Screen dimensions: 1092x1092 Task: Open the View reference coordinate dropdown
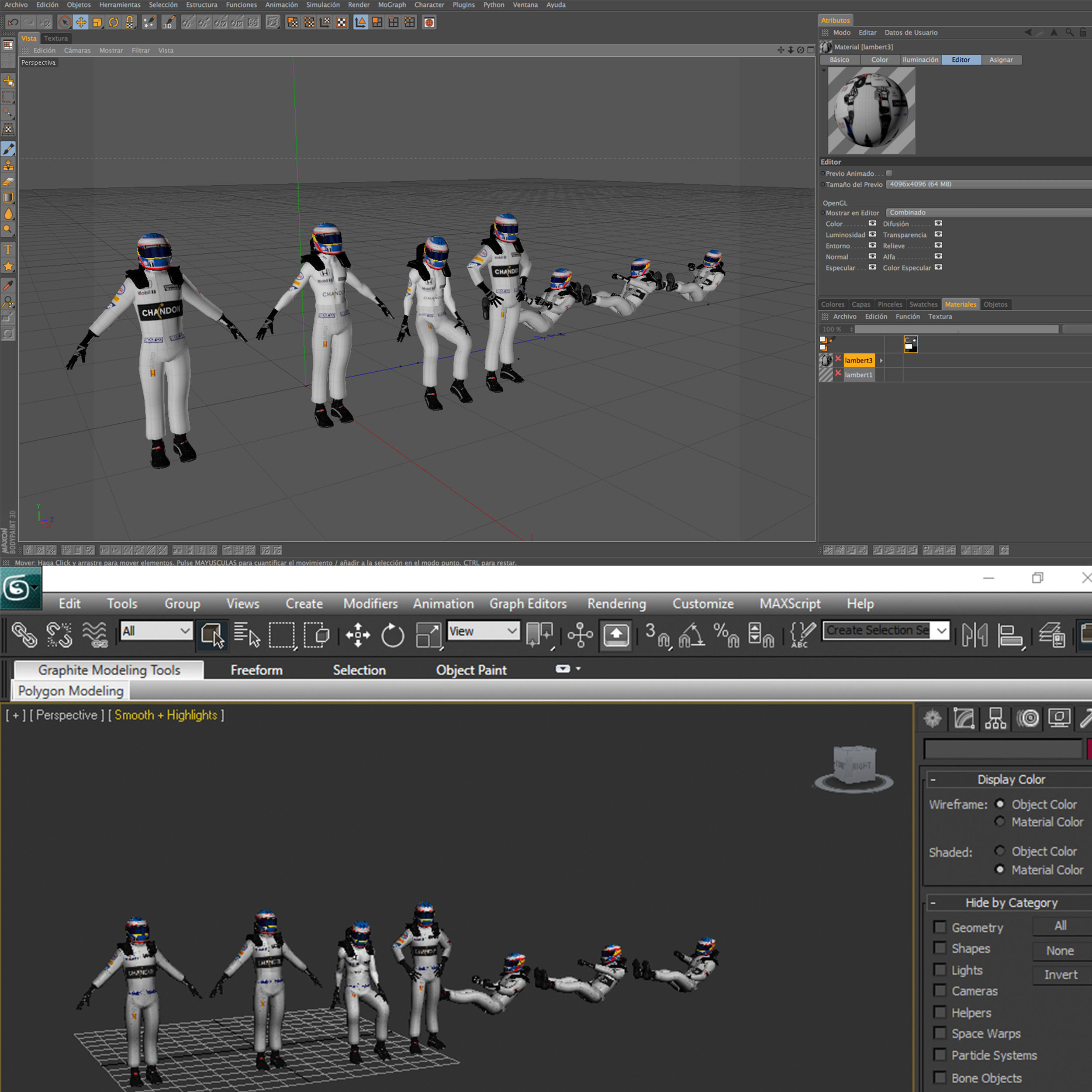click(x=483, y=631)
